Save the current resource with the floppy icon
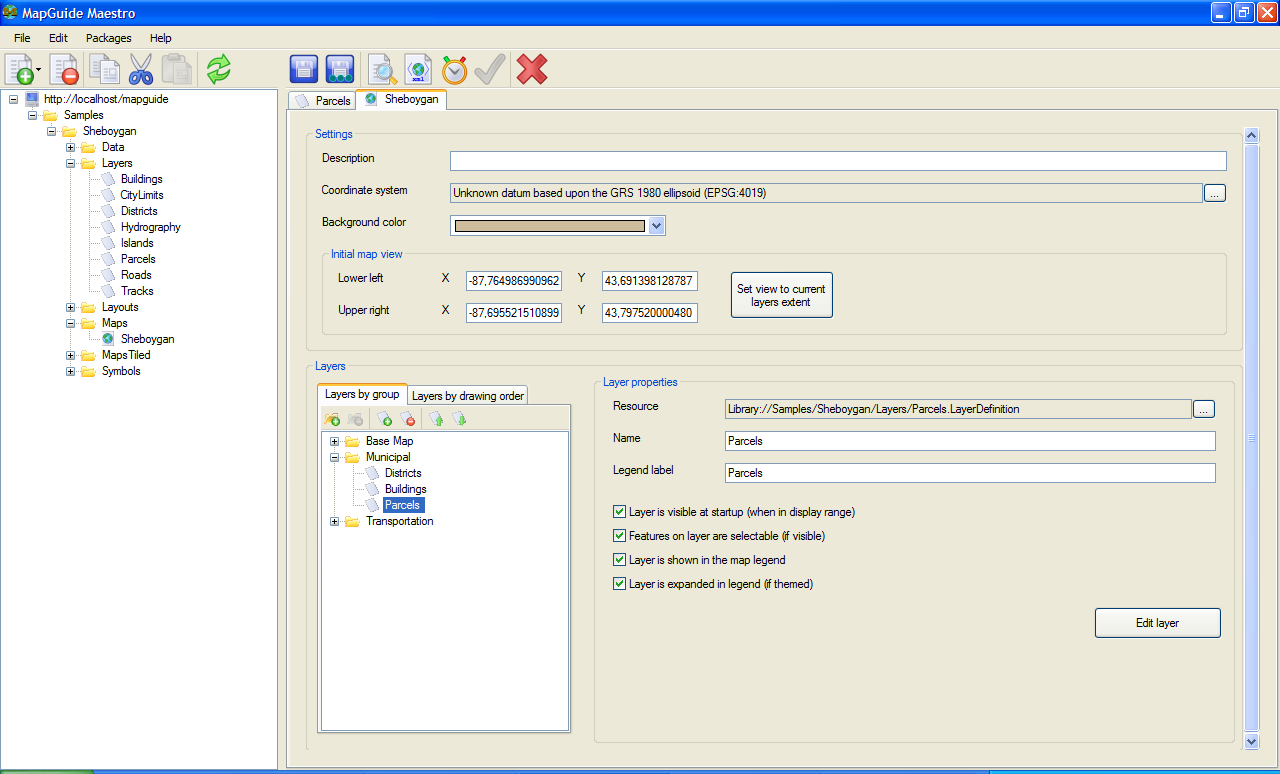This screenshot has height=774, width=1280. [304, 69]
